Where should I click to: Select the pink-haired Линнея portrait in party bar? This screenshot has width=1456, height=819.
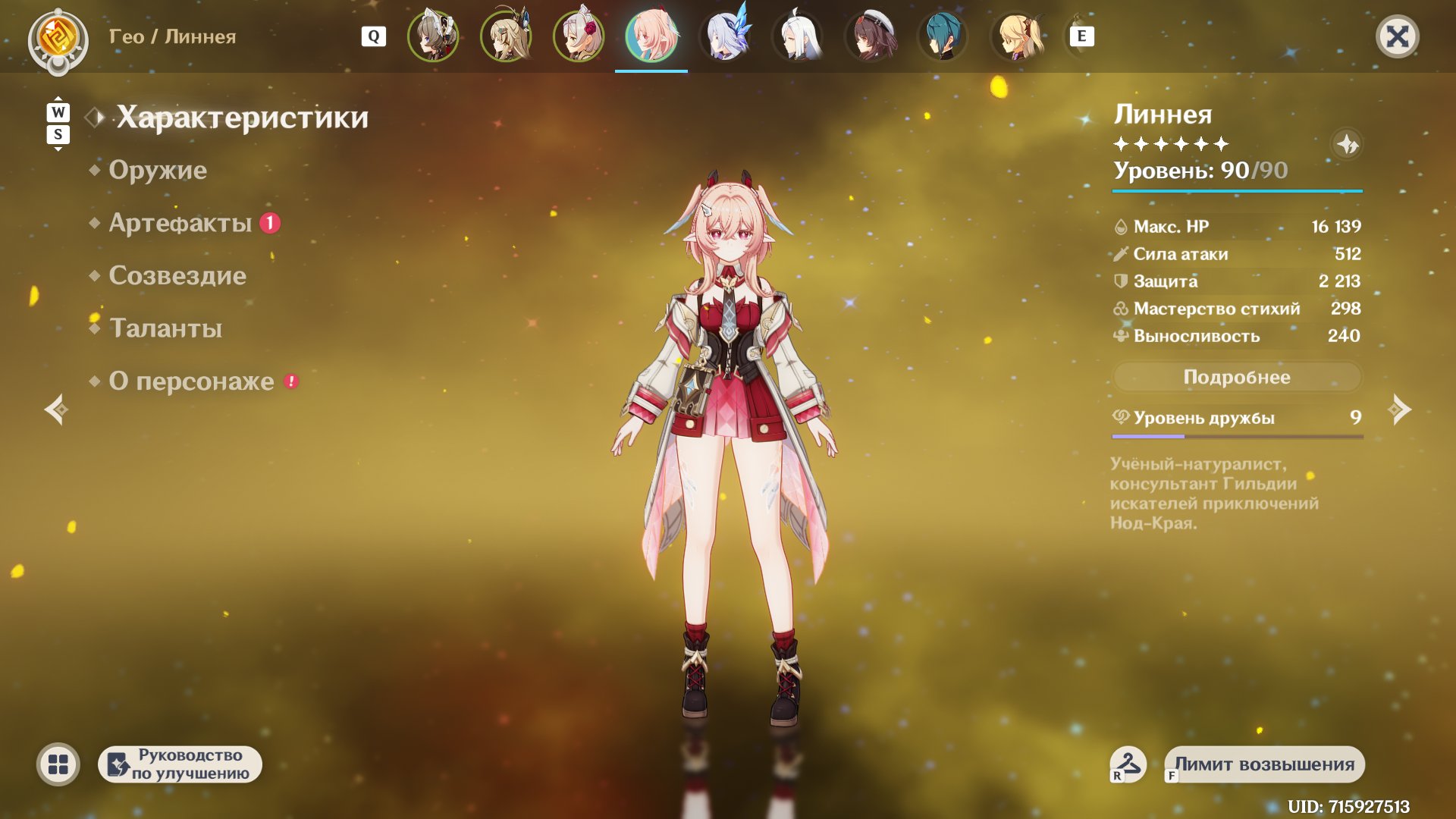coord(651,36)
